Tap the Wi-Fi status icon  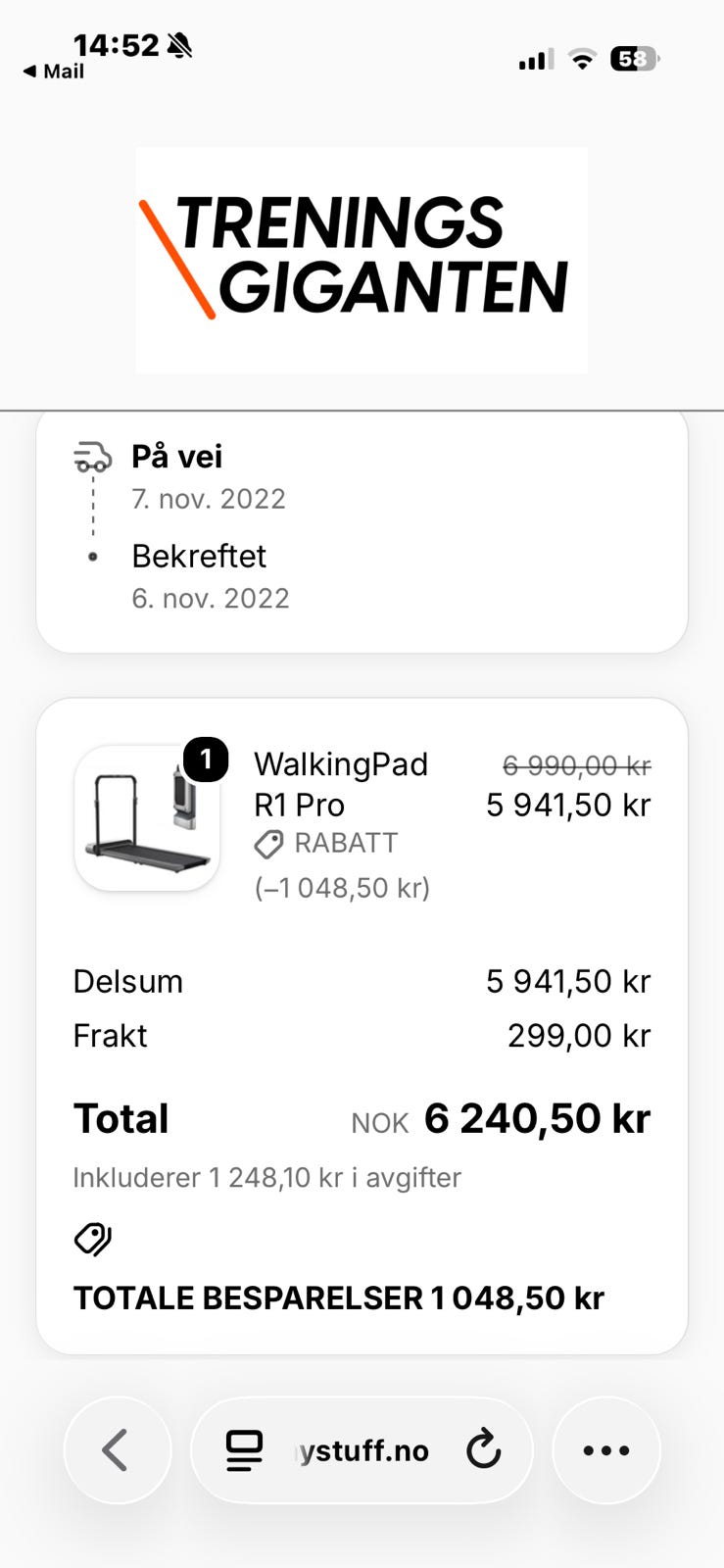coord(583,60)
